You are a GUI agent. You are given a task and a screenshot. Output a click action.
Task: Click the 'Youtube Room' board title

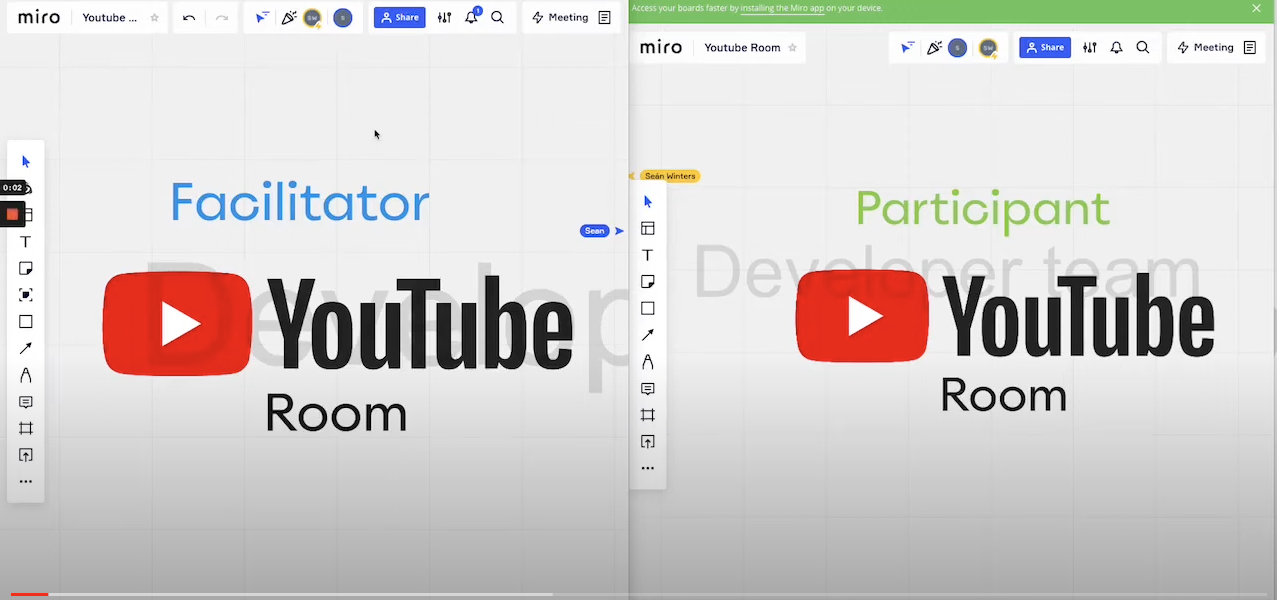coord(742,47)
